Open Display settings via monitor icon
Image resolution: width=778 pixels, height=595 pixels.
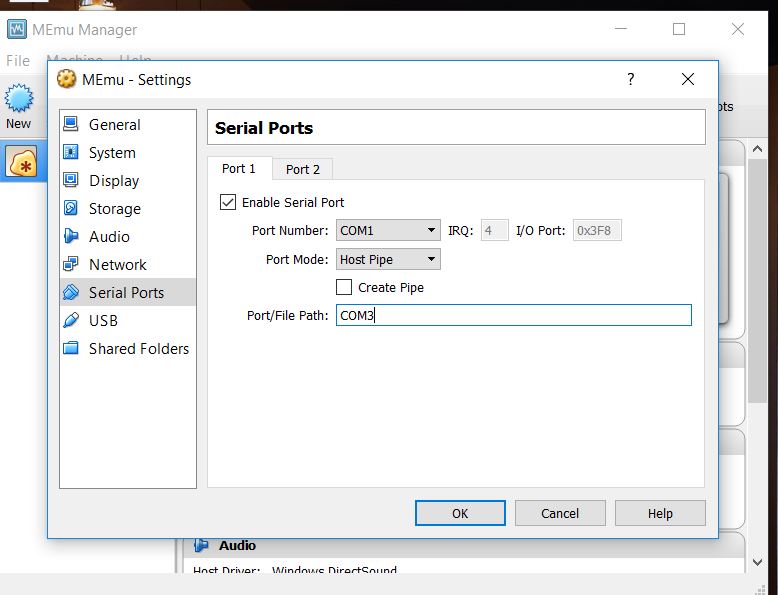coord(71,181)
